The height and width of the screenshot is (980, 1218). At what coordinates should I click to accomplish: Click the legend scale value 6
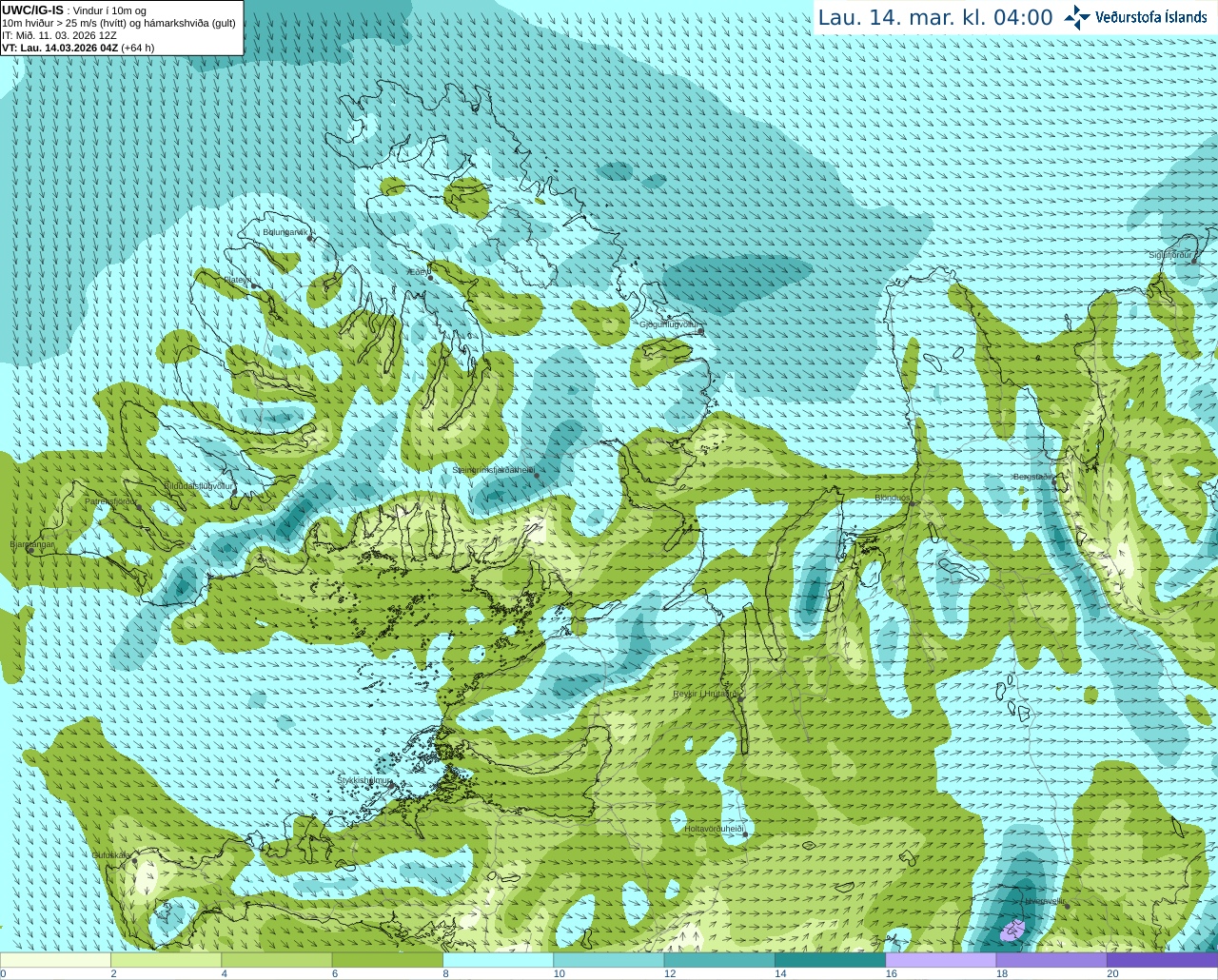click(335, 973)
